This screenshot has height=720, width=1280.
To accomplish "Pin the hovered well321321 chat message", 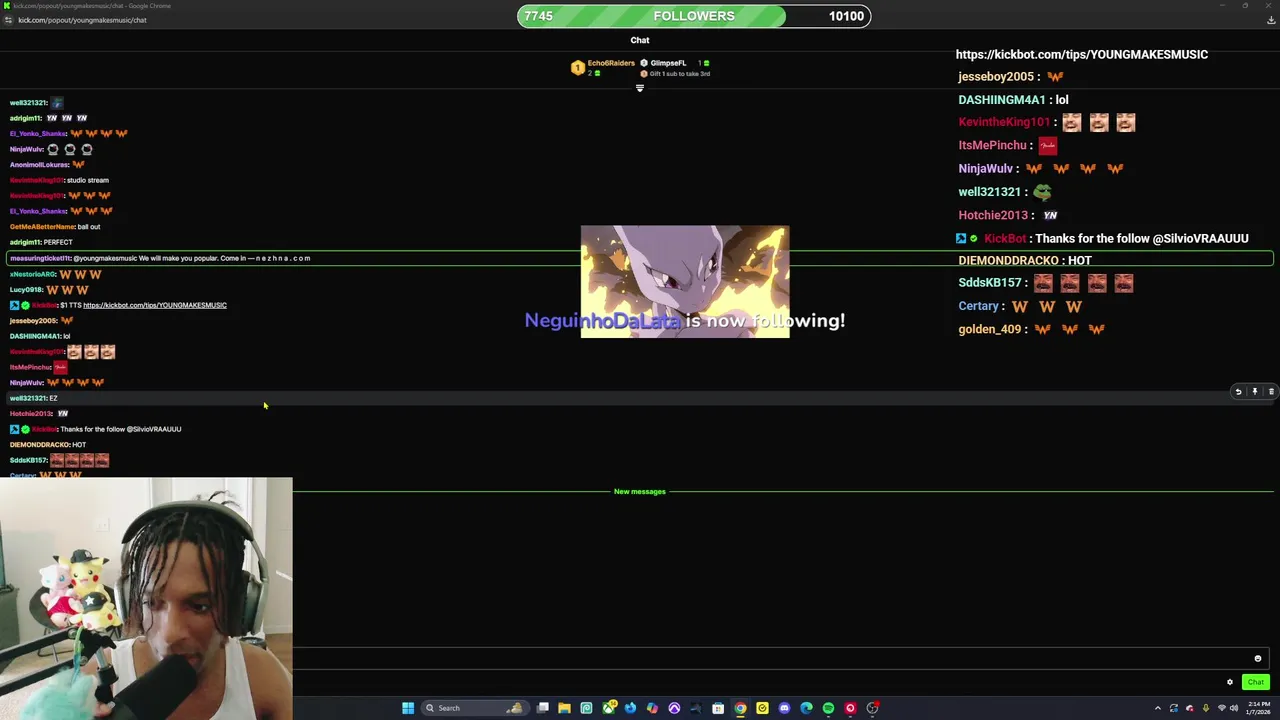I will pyautogui.click(x=1255, y=392).
